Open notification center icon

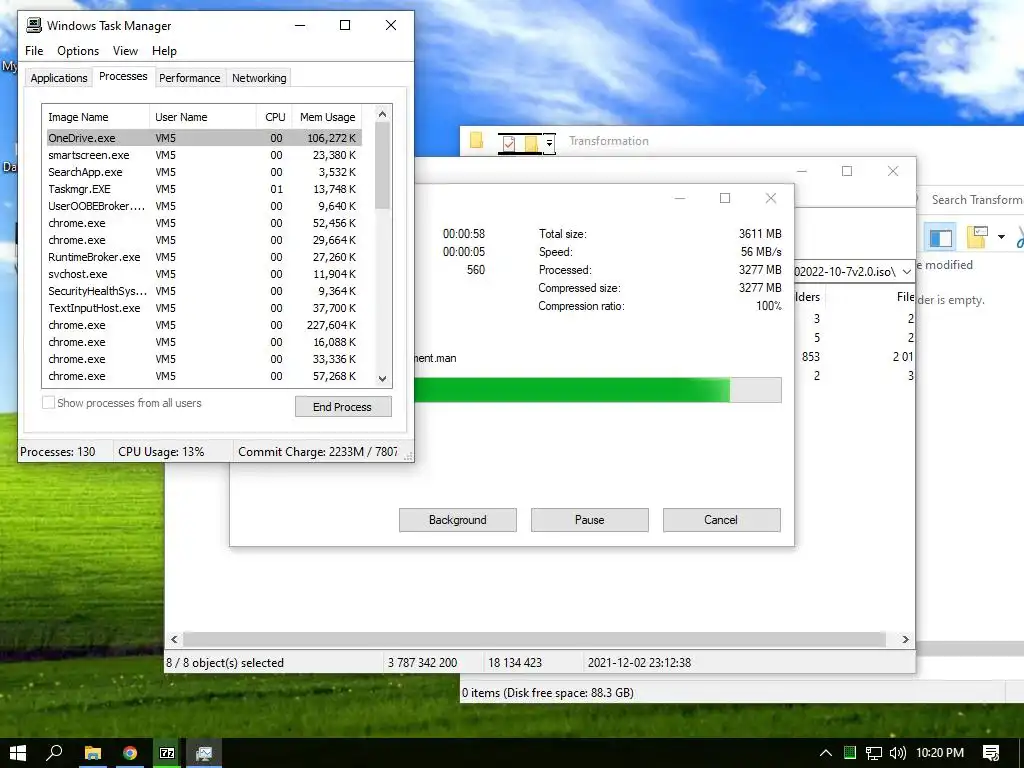[991, 753]
